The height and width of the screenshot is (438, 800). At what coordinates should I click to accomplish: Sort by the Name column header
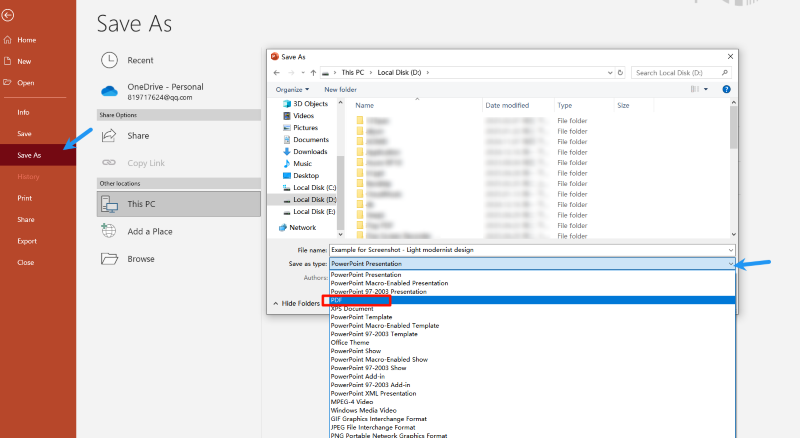364,105
